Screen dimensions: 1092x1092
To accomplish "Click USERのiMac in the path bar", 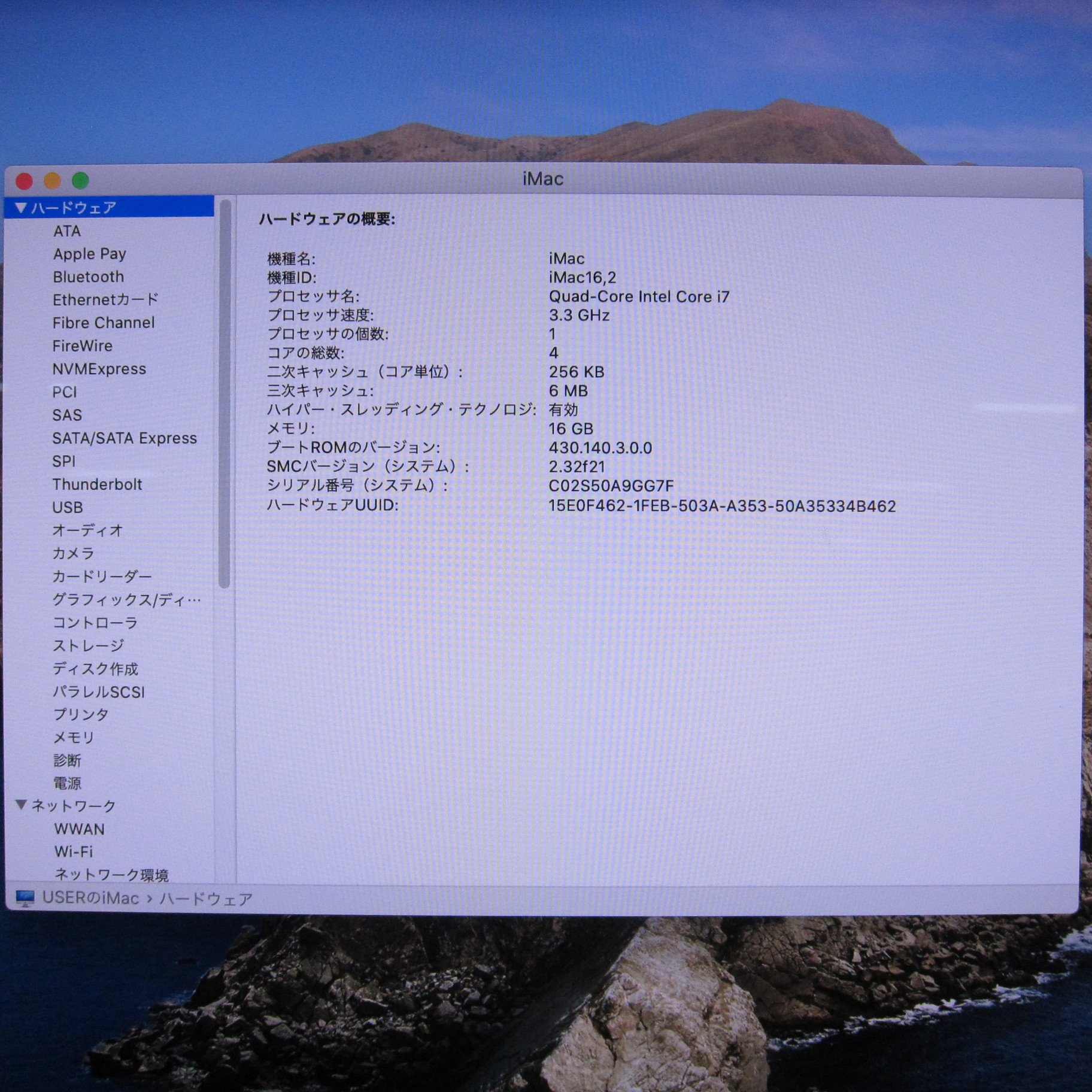I will click(90, 899).
